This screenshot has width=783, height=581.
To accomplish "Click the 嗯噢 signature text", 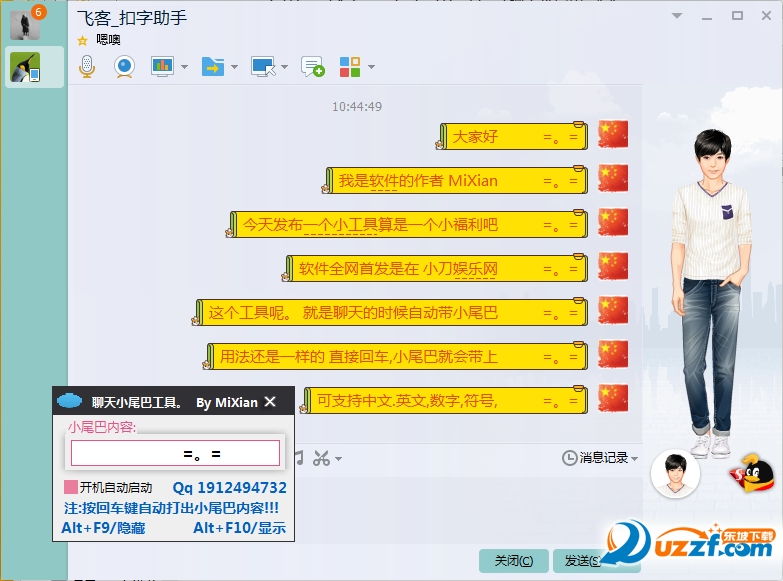I will click(108, 40).
